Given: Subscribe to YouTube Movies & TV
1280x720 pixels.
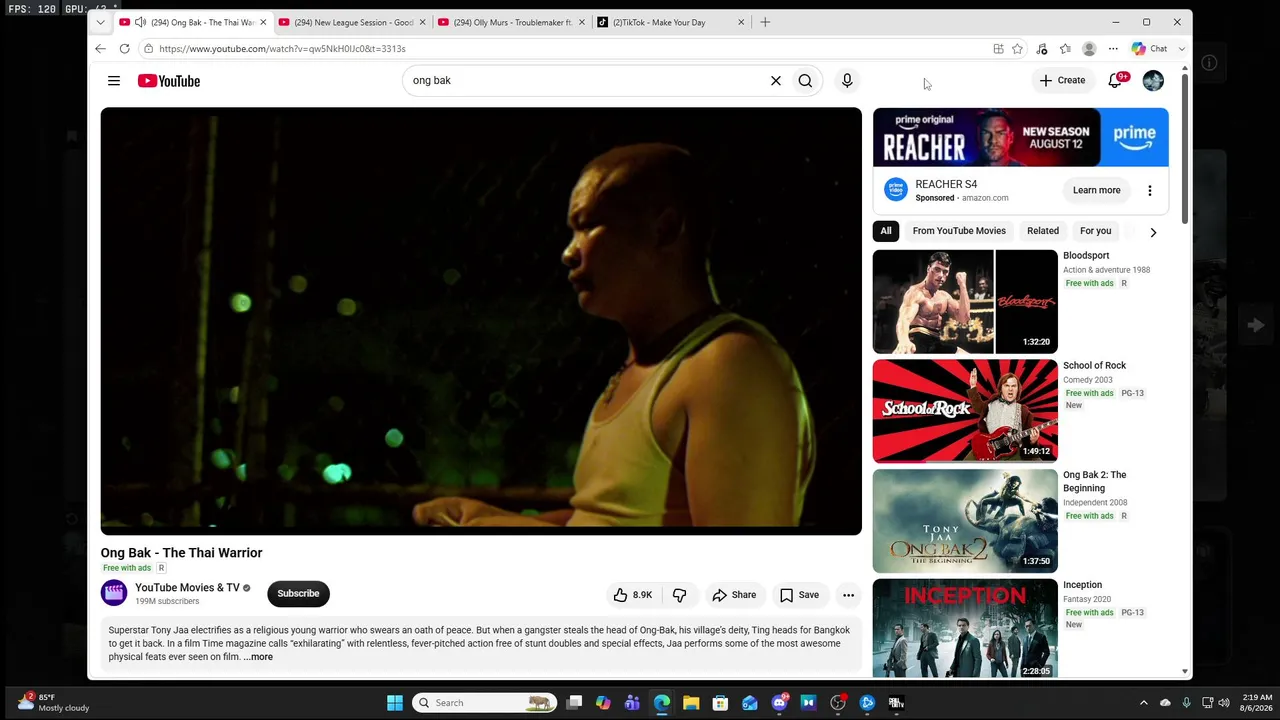Looking at the screenshot, I should 298,594.
